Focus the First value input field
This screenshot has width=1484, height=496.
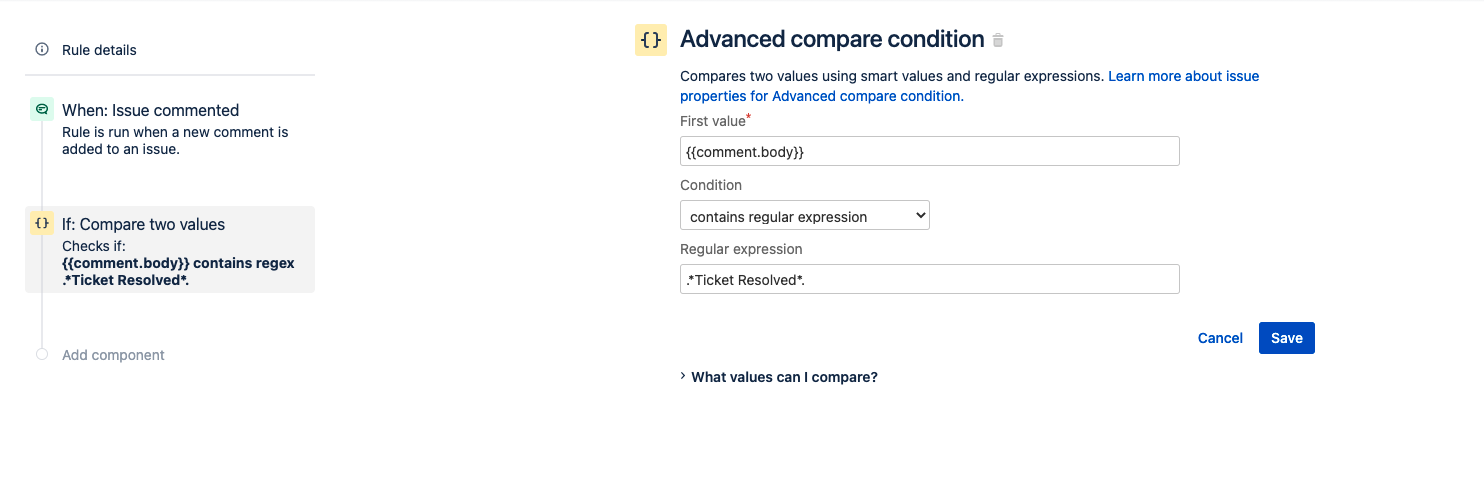pos(930,151)
